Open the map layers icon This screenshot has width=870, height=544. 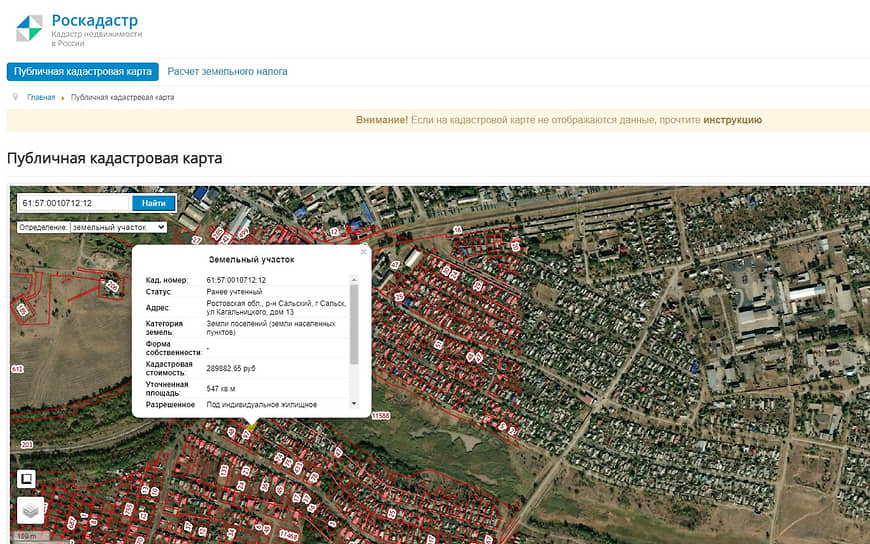31,510
